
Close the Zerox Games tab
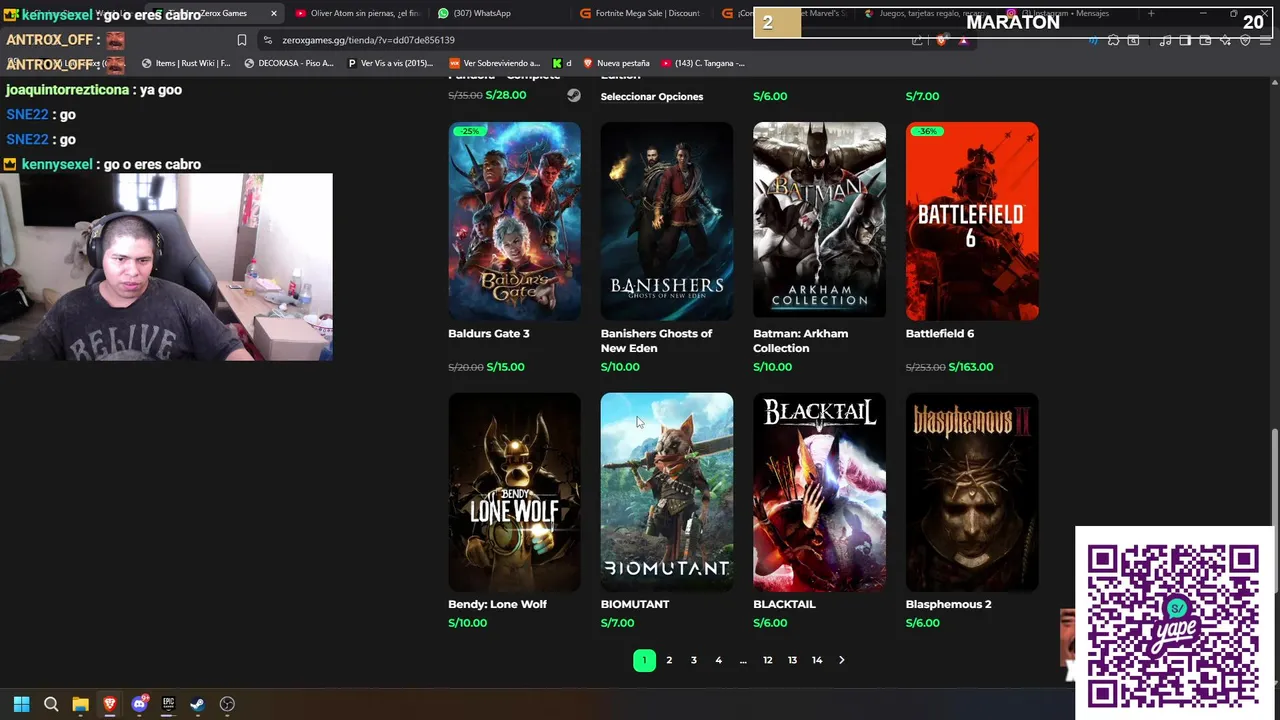(273, 13)
